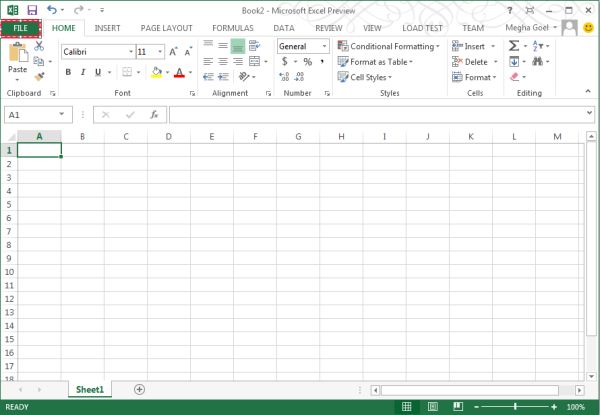Click the Cut scissors icon
Image resolution: width=600 pixels, height=415 pixels.
[x=39, y=46]
